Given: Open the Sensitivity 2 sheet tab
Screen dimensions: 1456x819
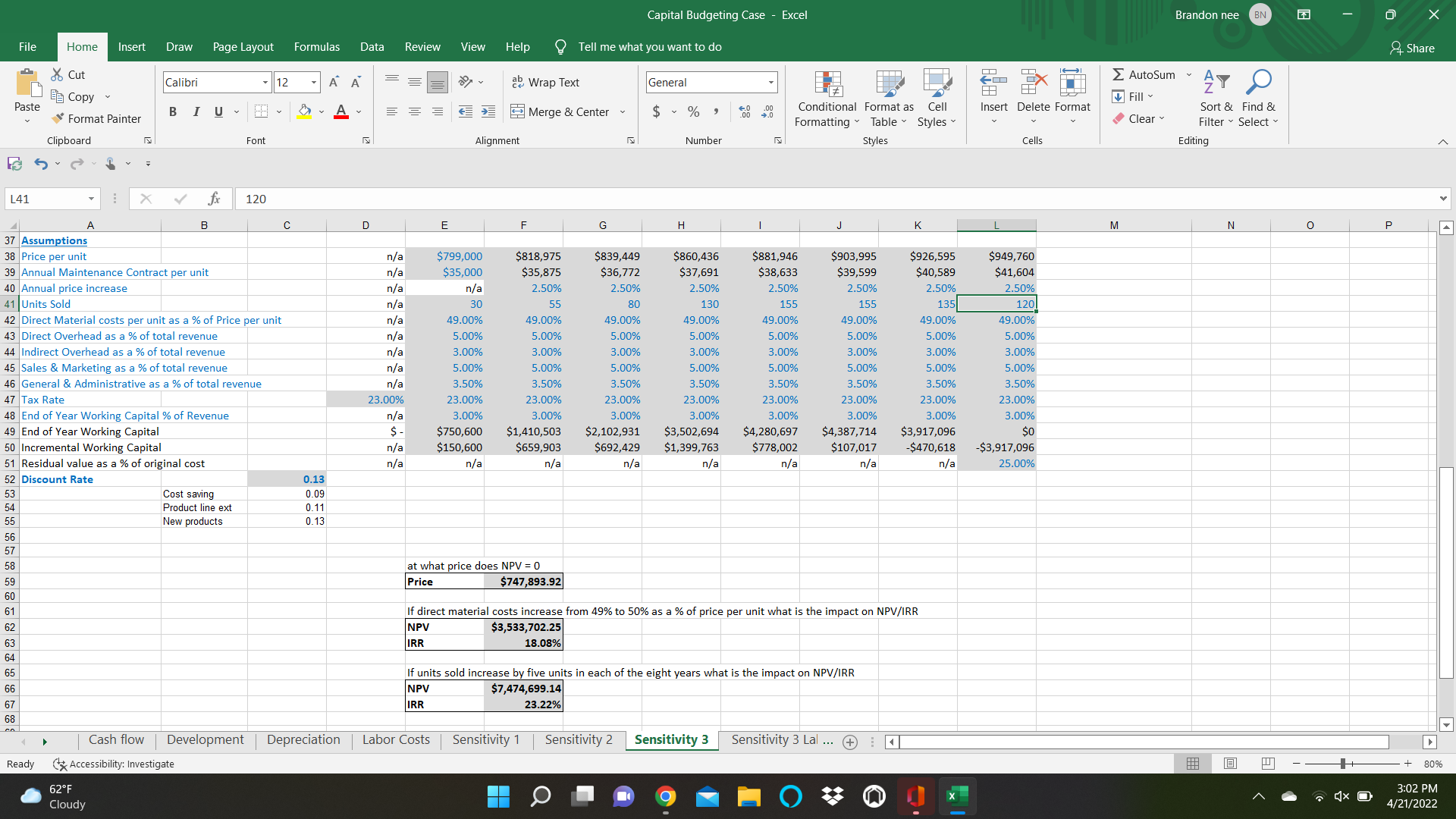Looking at the screenshot, I should point(577,739).
